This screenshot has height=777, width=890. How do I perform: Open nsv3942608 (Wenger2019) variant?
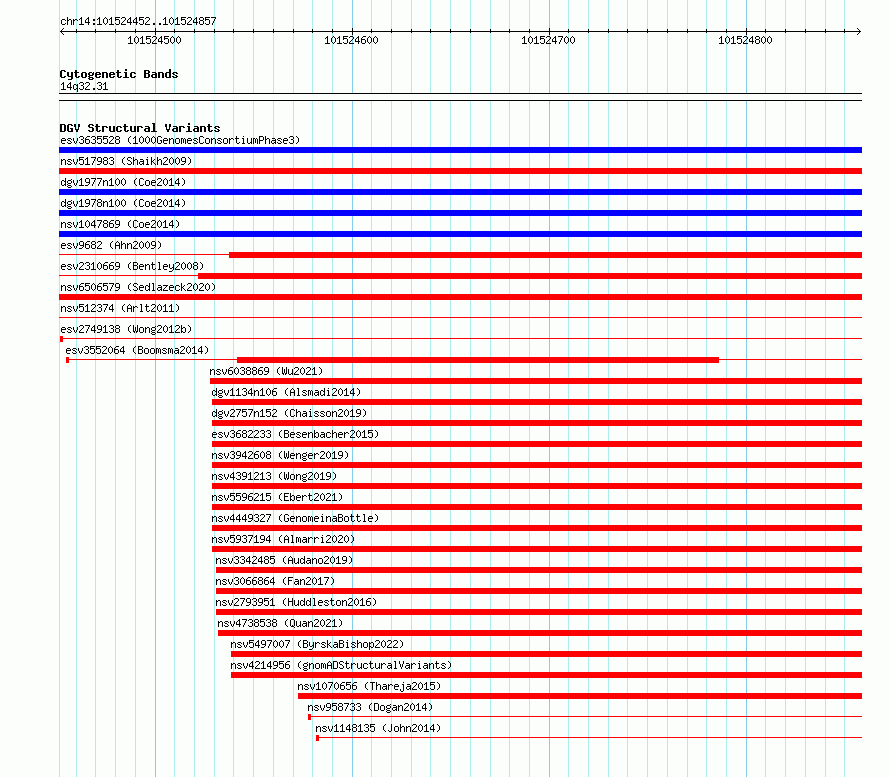(280, 455)
